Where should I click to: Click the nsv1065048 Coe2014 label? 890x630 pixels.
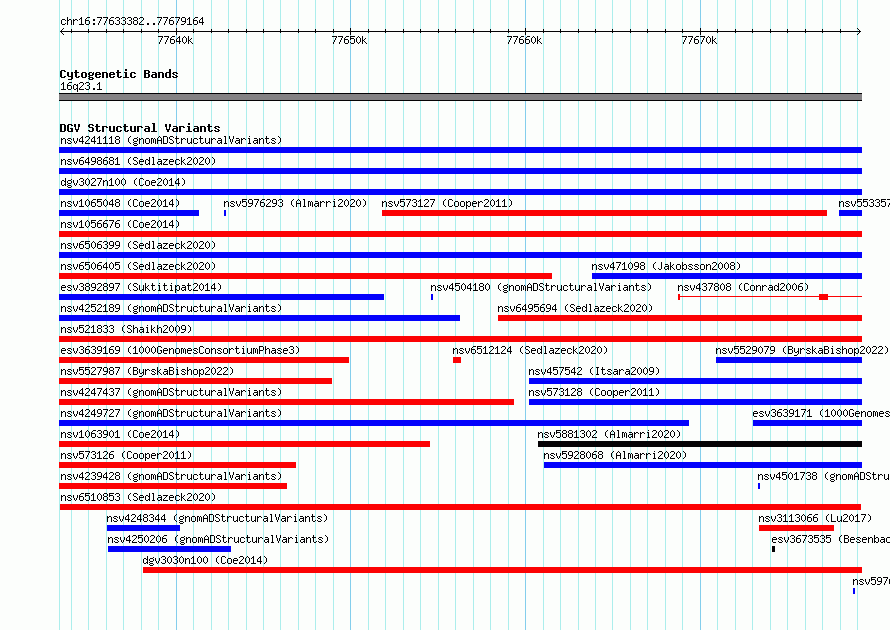click(x=120, y=203)
